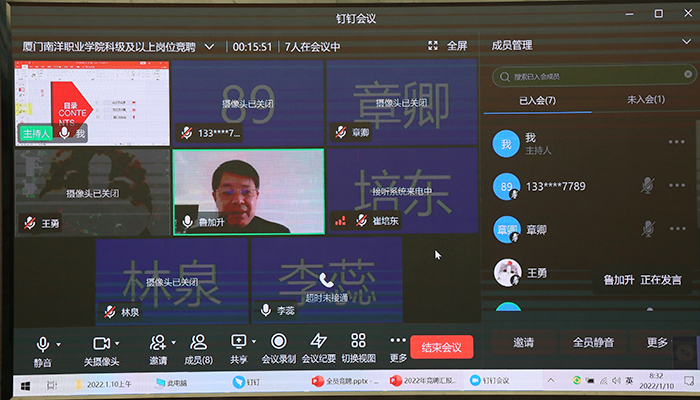Click 切换视图 switch view icon
This screenshot has height=400, width=700.
pos(358,342)
